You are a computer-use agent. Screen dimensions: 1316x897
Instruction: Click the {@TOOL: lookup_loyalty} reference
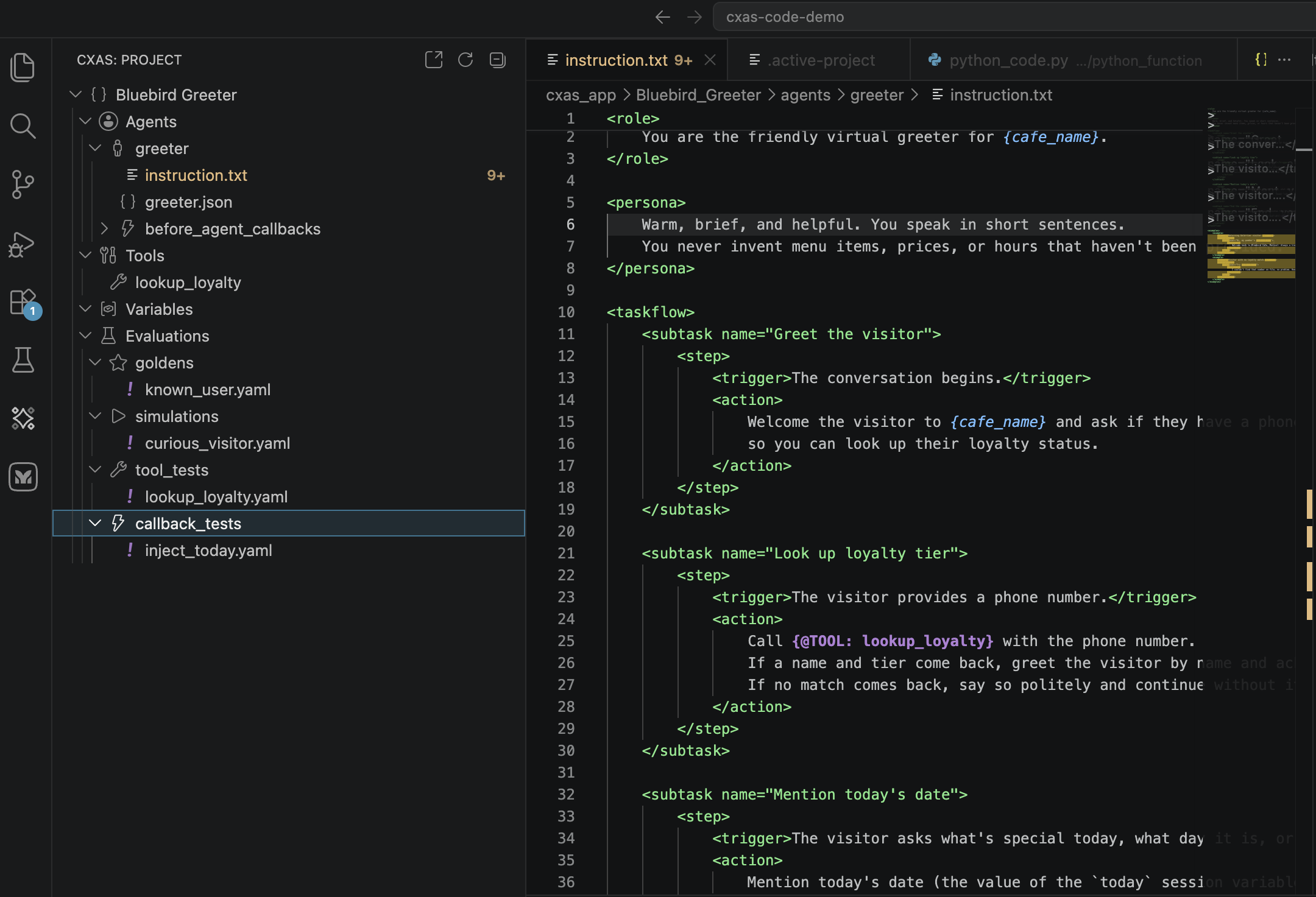893,641
